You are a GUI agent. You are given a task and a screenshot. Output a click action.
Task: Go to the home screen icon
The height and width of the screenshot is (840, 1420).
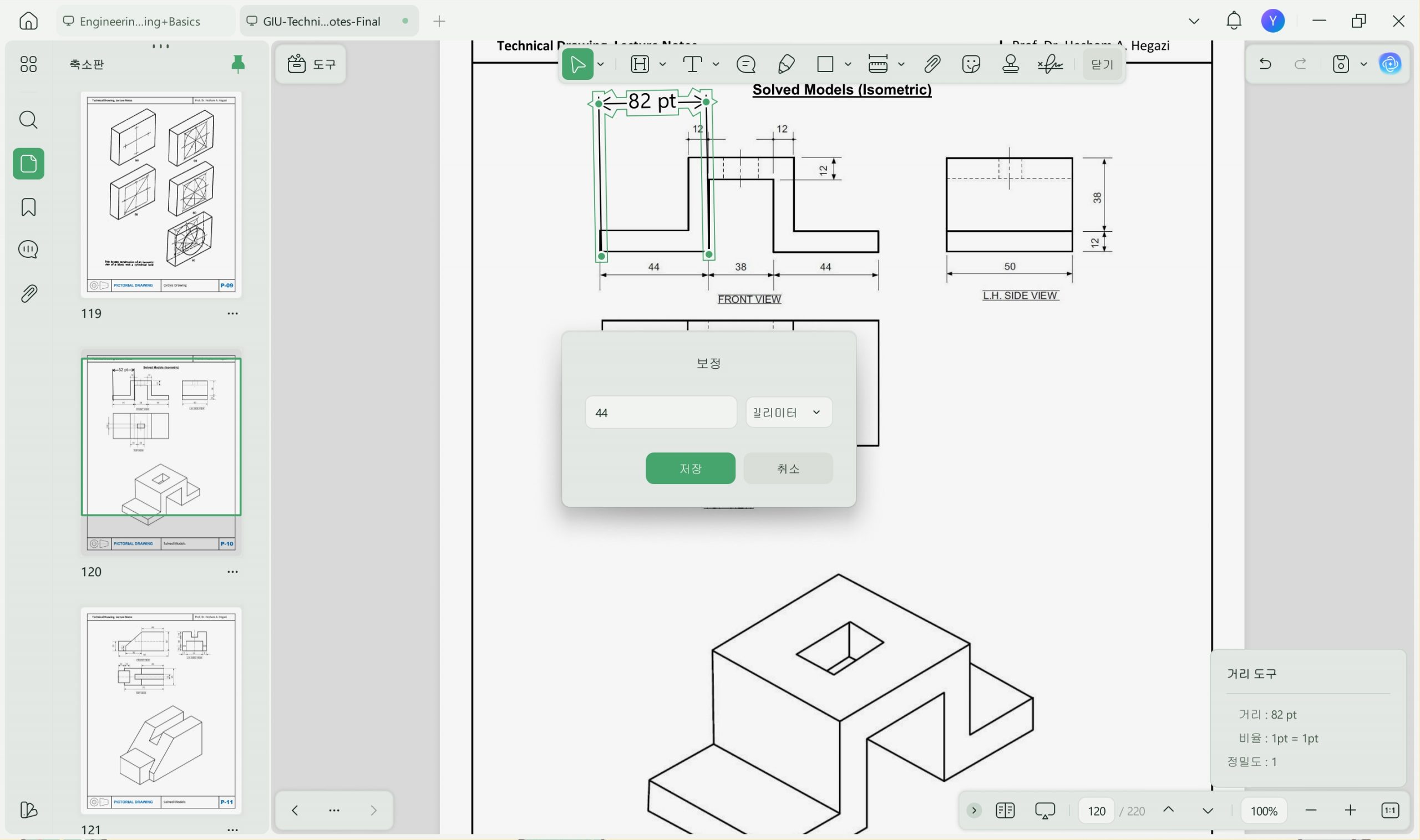pyautogui.click(x=28, y=21)
